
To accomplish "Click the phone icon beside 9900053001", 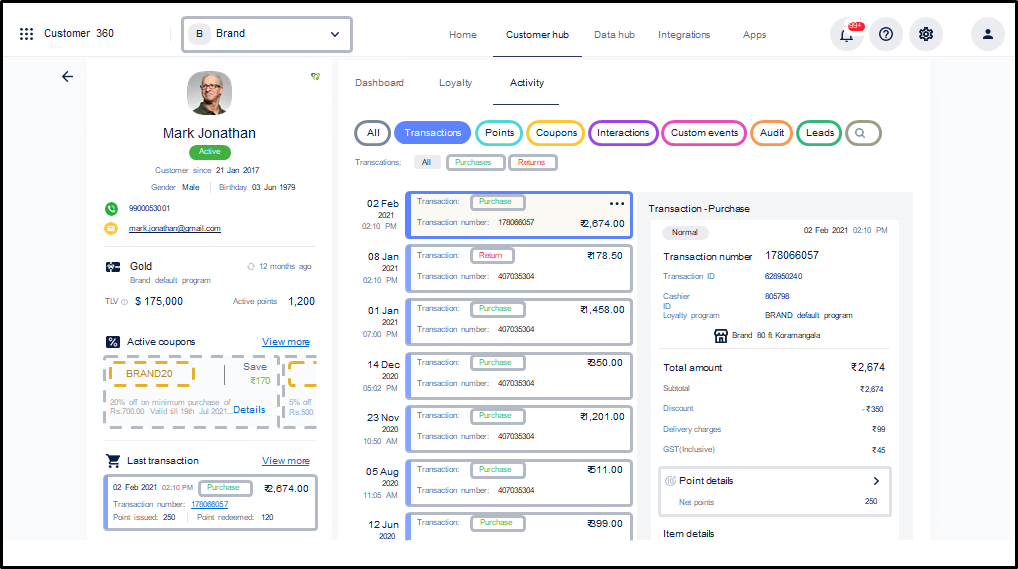I will coord(111,209).
